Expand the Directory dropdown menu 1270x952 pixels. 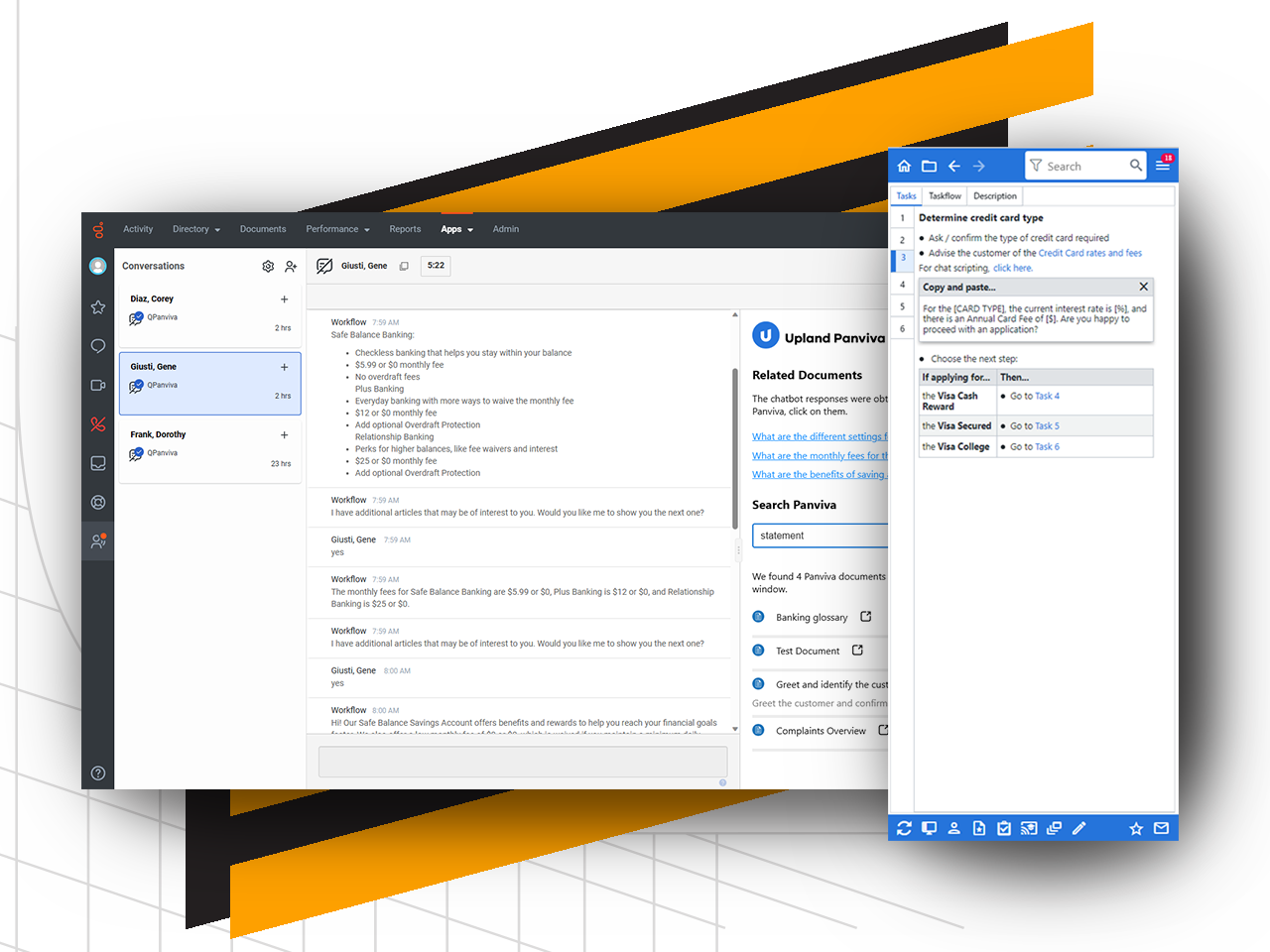195,229
